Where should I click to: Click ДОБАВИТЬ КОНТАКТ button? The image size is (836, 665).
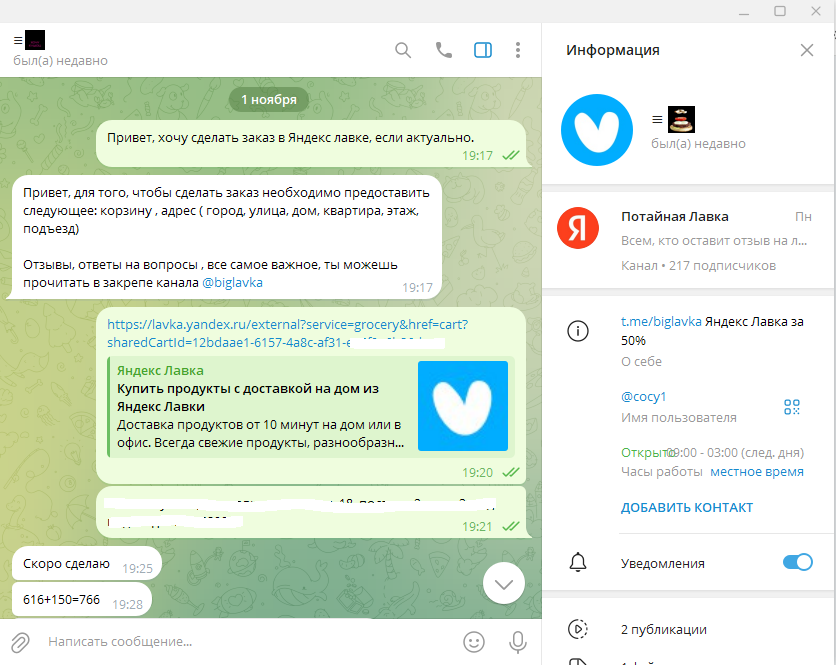pos(687,507)
